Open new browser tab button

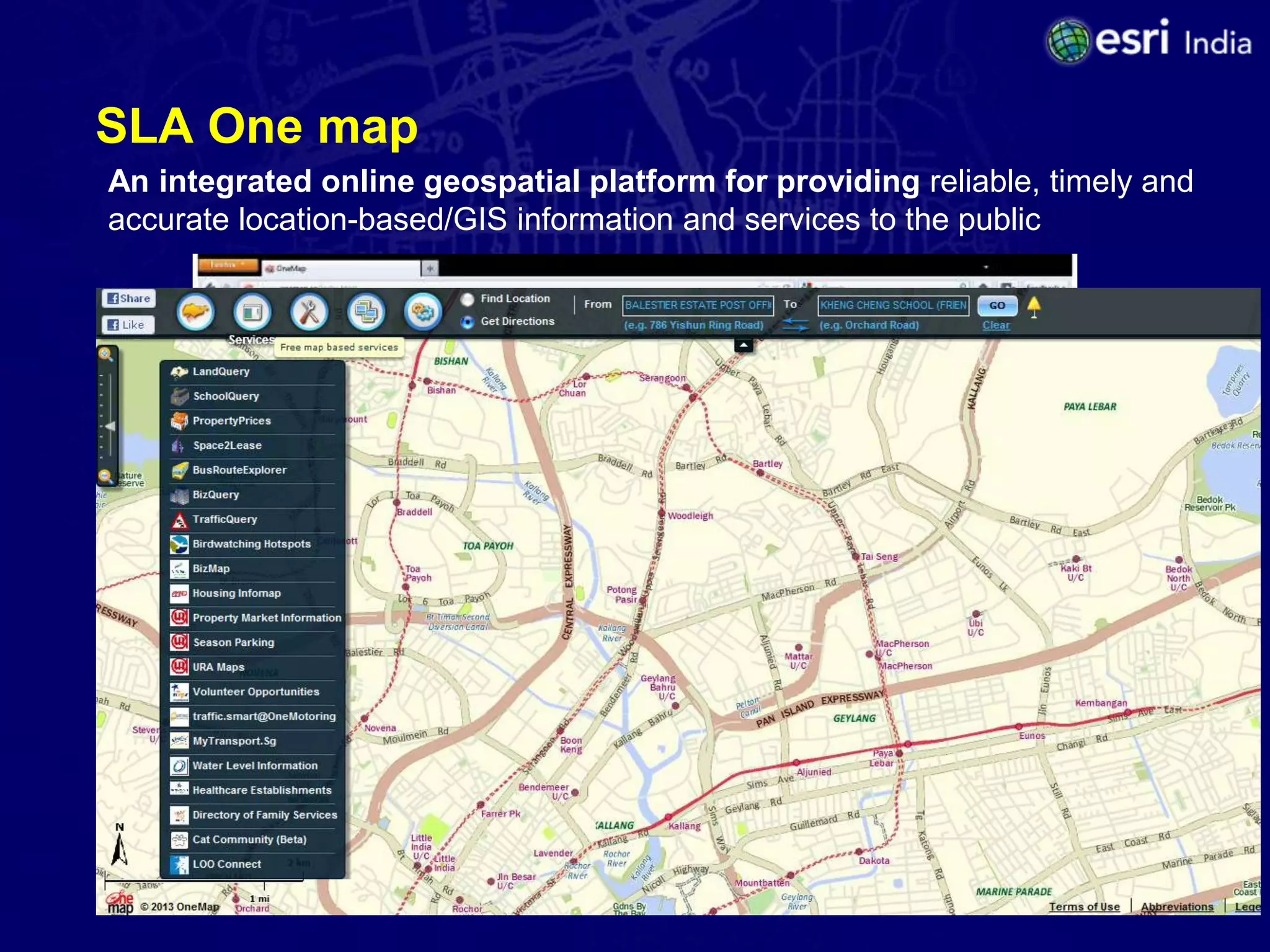pyautogui.click(x=430, y=268)
